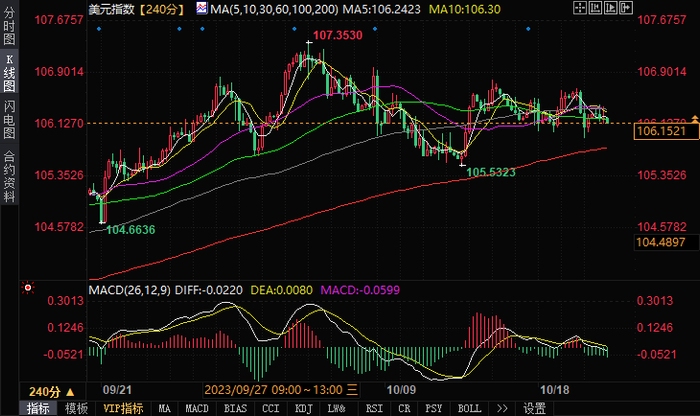Click the chart playback arrow icon
700x416 pixels.
click(610, 8)
